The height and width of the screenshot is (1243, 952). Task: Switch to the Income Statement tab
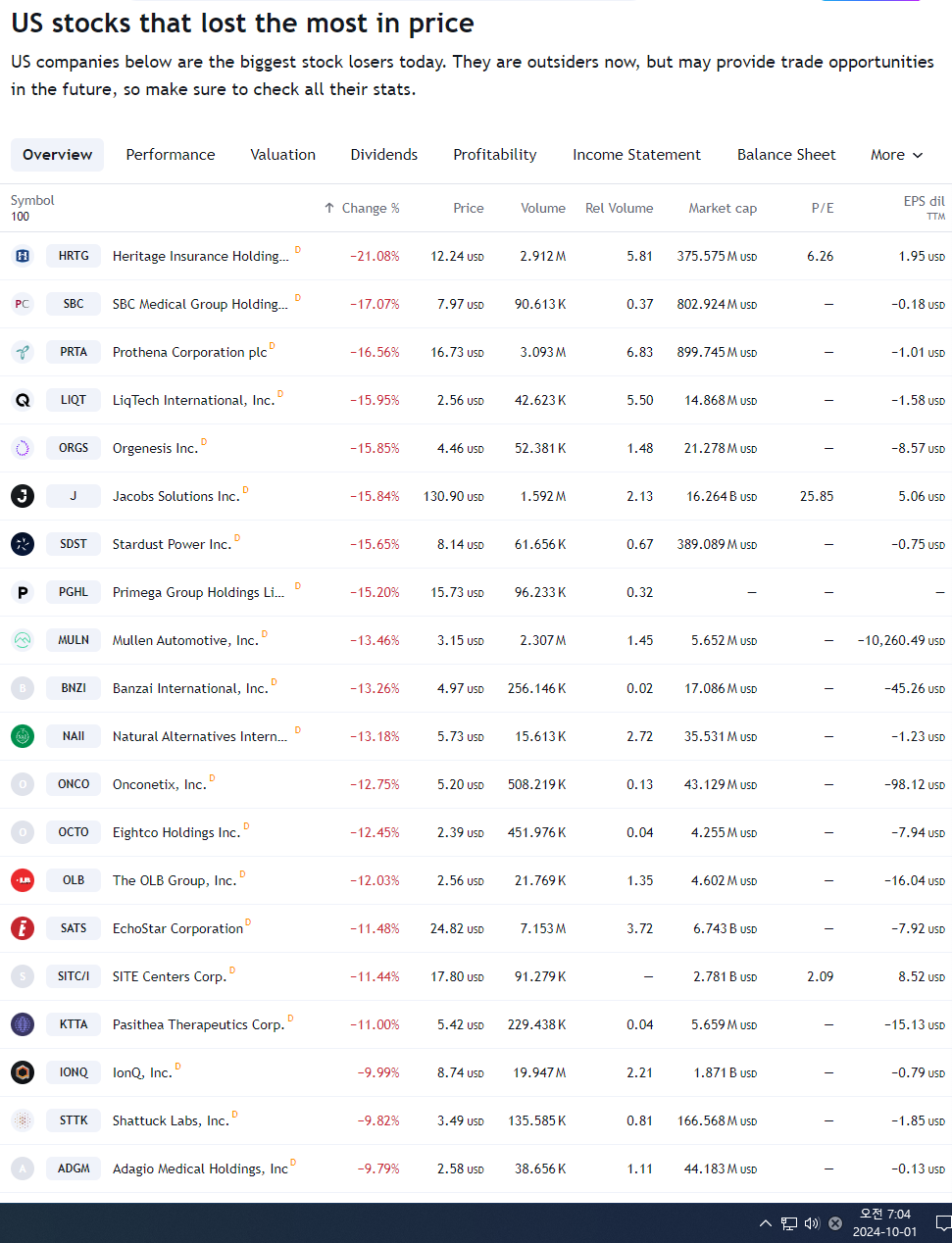(637, 155)
